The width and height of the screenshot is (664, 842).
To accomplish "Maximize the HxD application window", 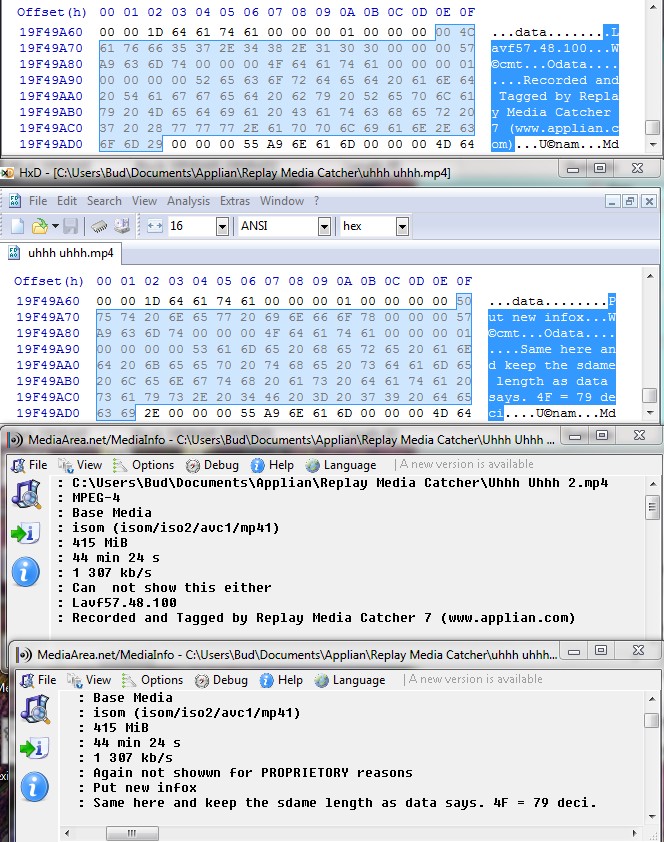I will [600, 168].
